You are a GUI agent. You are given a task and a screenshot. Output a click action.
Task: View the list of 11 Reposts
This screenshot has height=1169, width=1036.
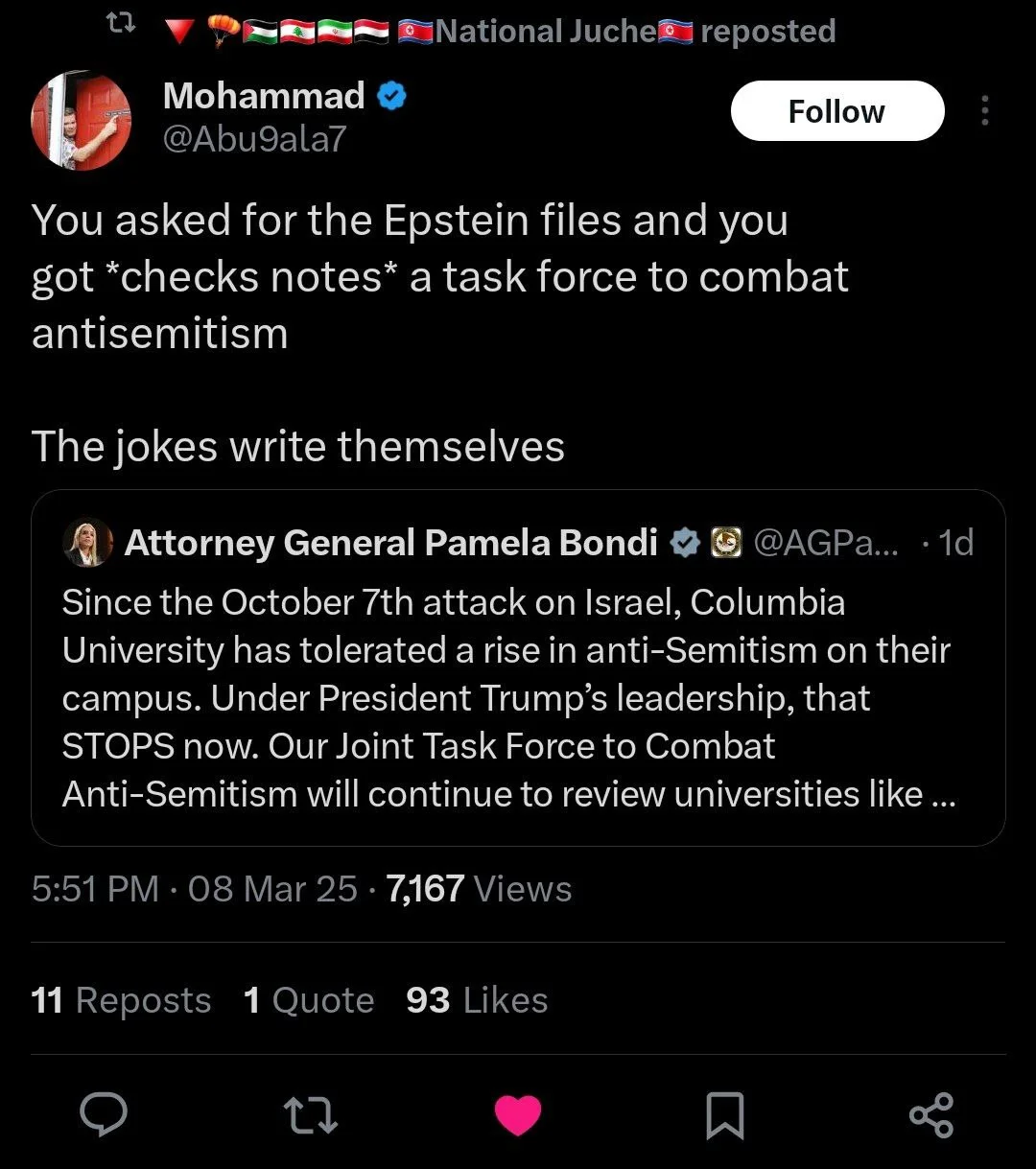coord(121,1000)
